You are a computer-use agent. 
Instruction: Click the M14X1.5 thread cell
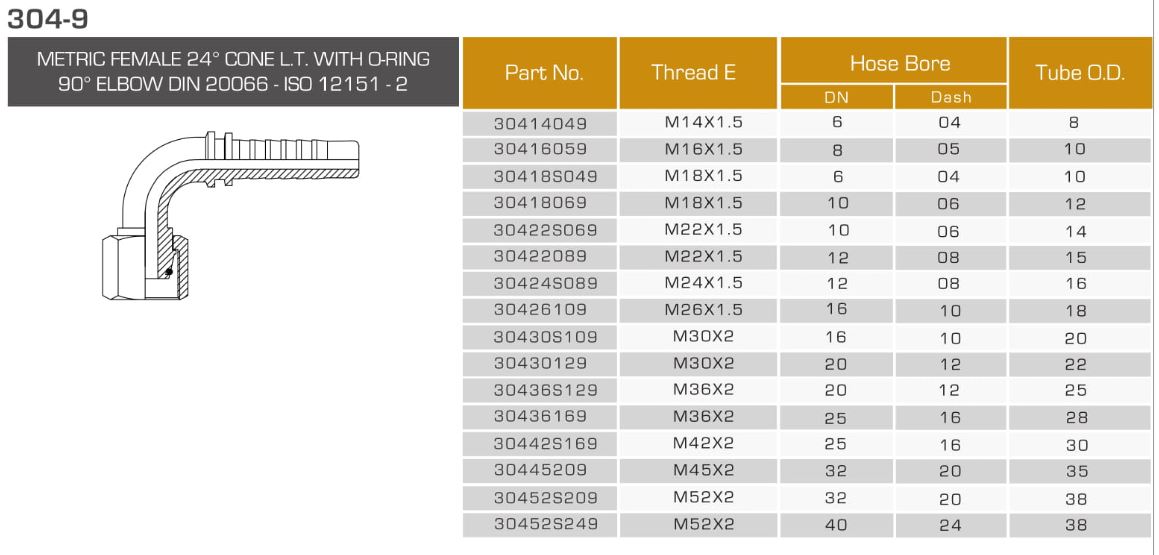tap(703, 124)
